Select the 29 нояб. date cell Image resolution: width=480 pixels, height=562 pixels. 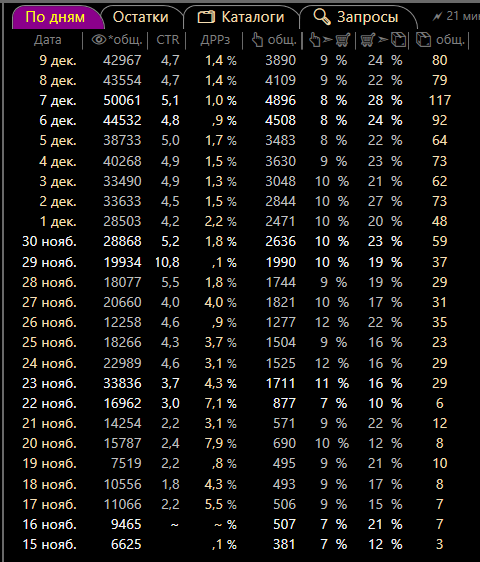[x=49, y=262]
